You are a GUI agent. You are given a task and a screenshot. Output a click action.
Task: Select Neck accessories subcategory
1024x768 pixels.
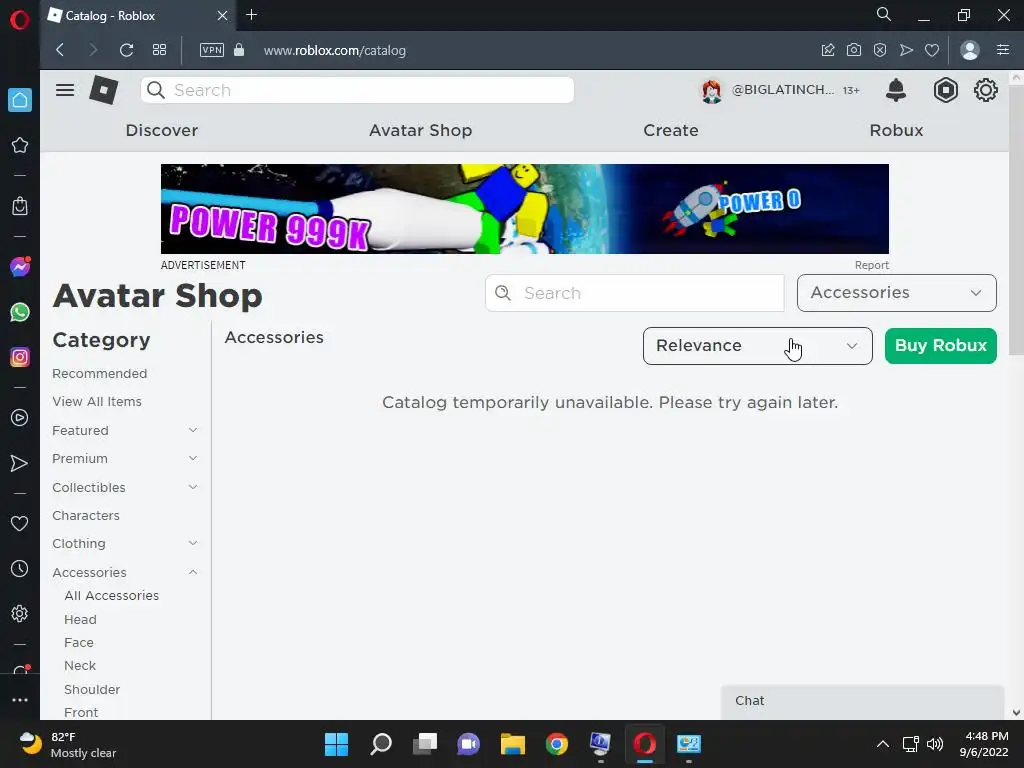click(x=80, y=665)
